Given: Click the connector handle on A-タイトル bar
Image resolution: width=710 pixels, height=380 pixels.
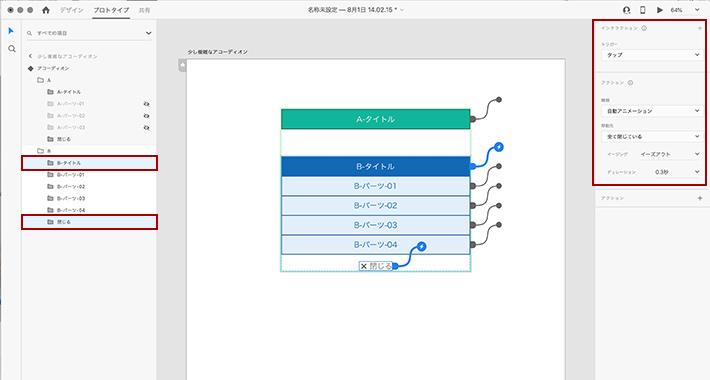Looking at the screenshot, I should [x=473, y=119].
